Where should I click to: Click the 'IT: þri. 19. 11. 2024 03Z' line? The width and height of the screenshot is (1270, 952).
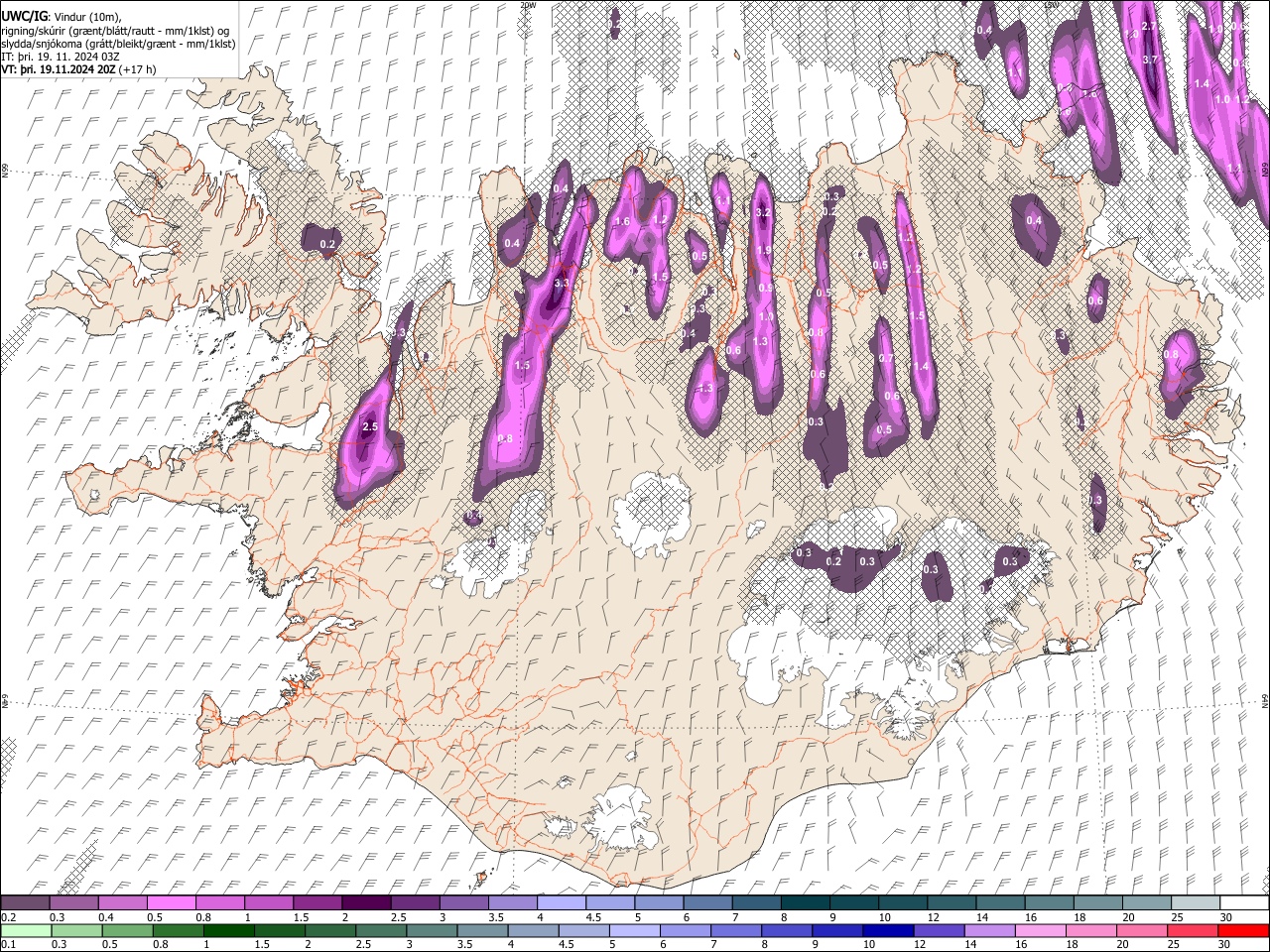(x=61, y=57)
